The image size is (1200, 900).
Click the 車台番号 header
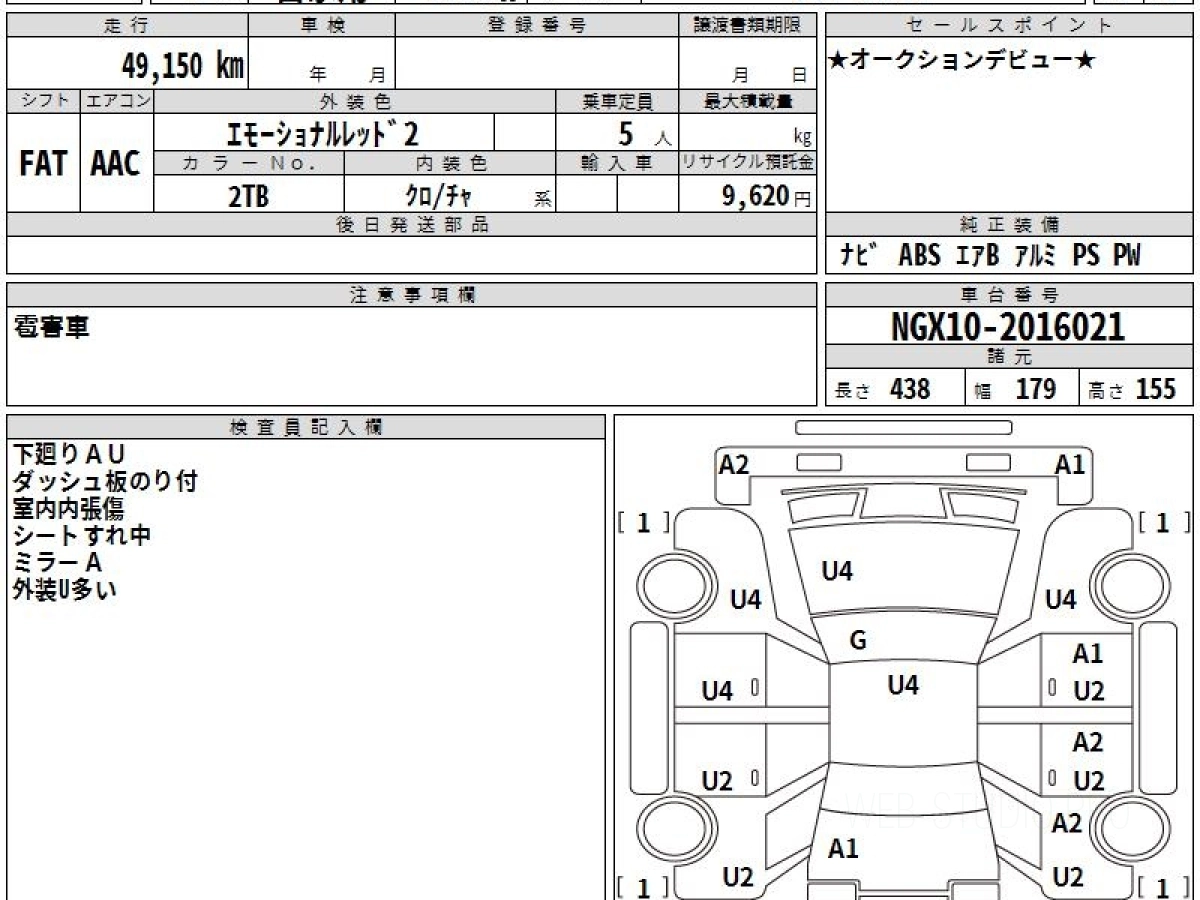1009,295
